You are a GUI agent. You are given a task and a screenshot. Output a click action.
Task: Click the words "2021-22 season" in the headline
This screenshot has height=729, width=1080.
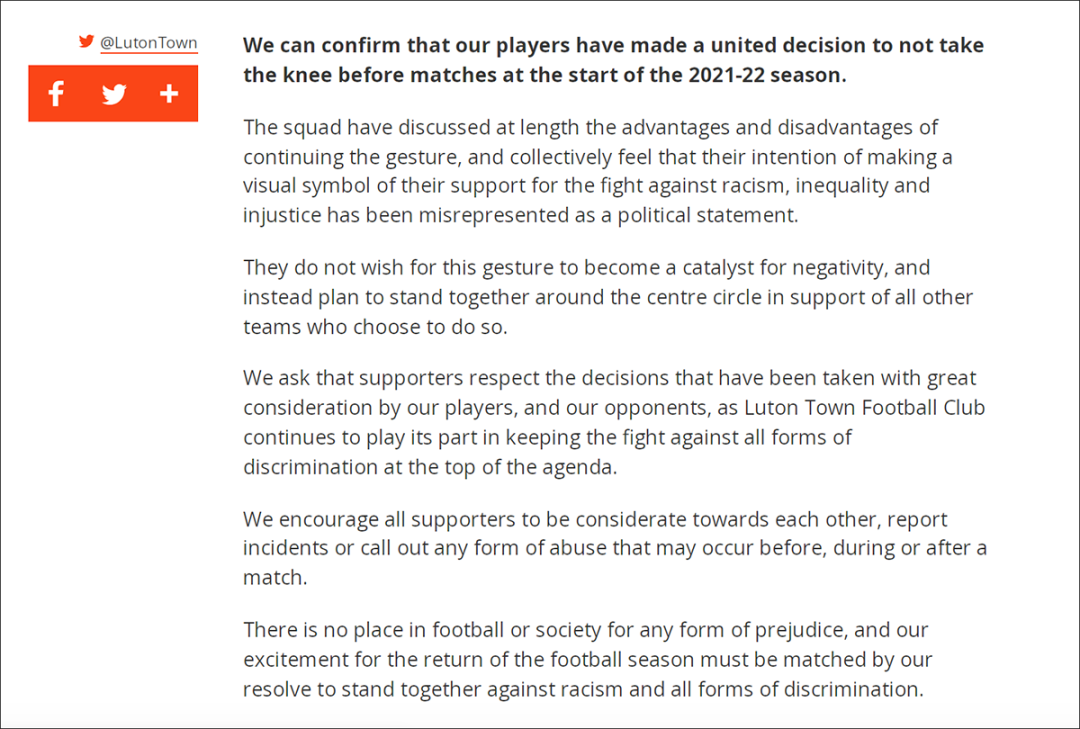click(767, 74)
